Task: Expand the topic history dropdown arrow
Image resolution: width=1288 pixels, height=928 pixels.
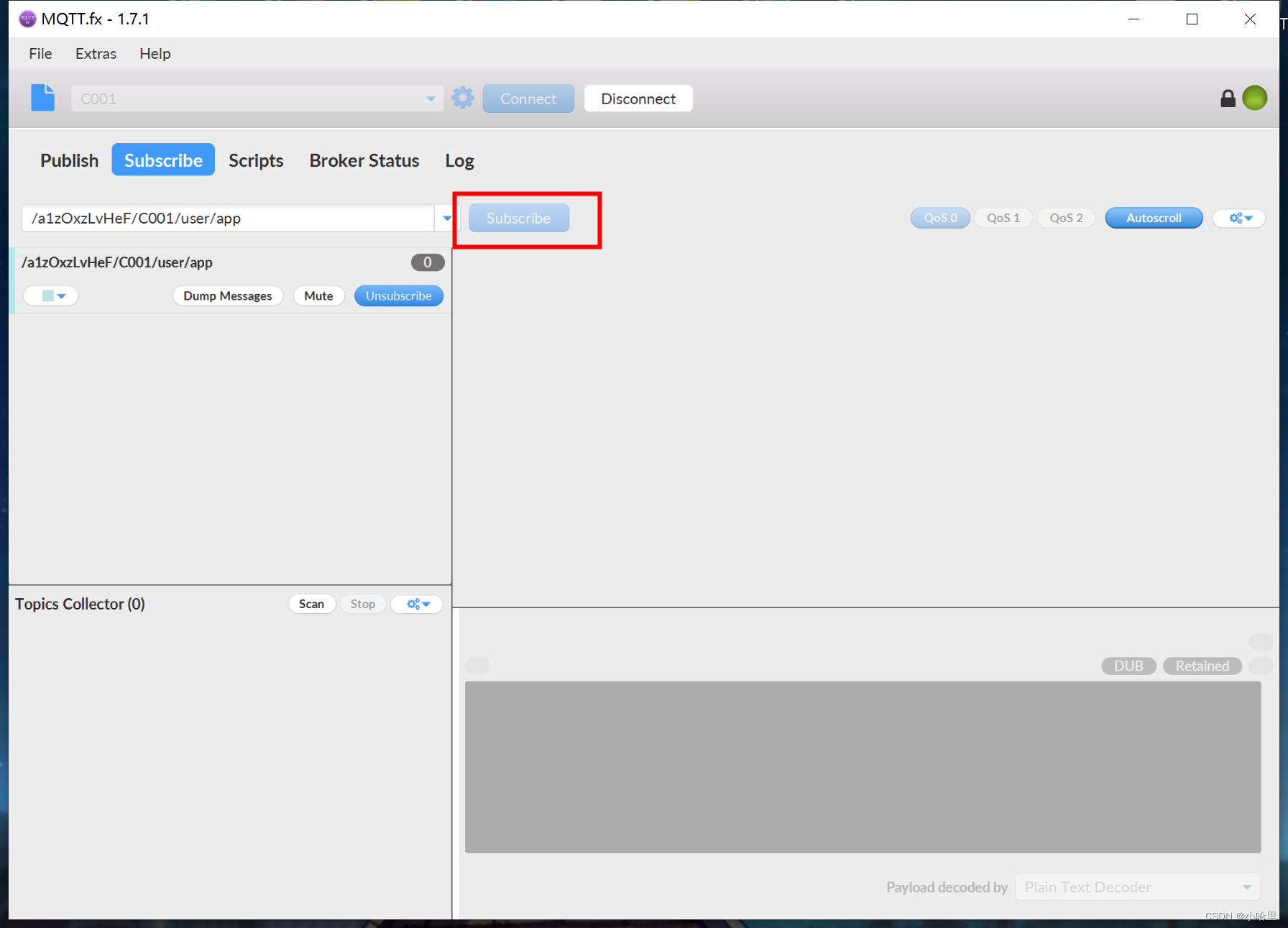Action: click(x=447, y=218)
